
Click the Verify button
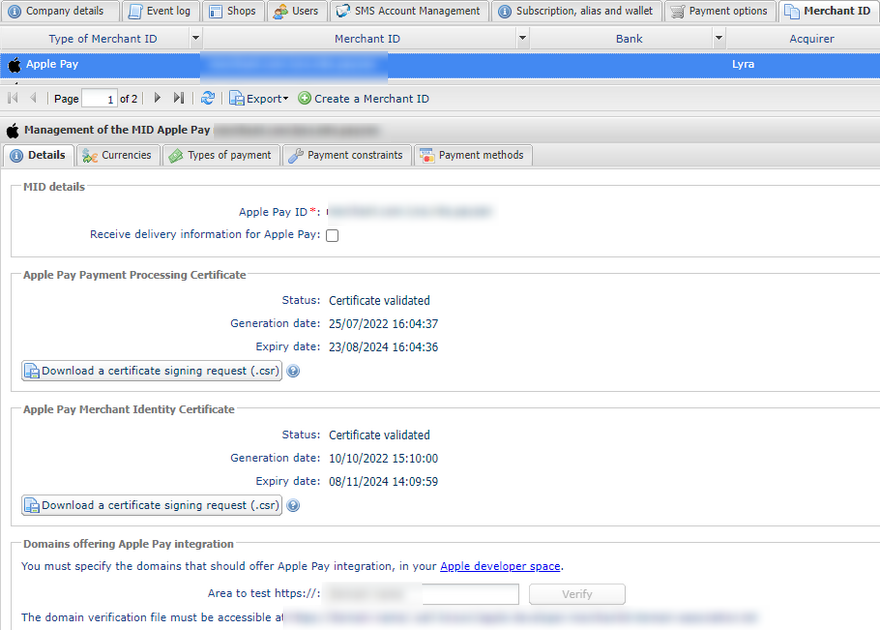pos(577,594)
